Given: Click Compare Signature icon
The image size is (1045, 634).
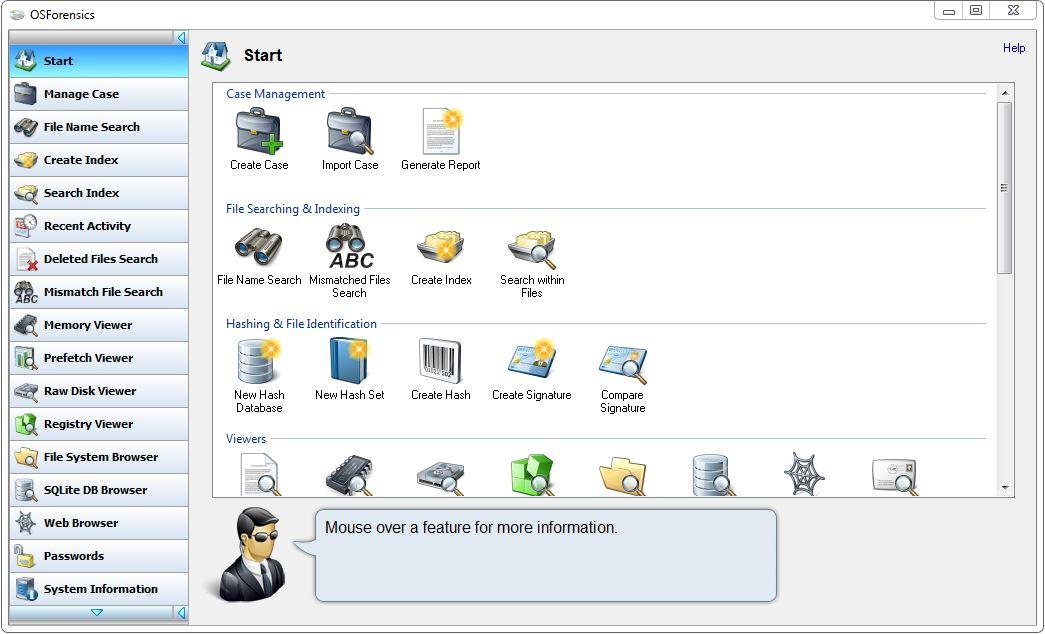Looking at the screenshot, I should (622, 364).
